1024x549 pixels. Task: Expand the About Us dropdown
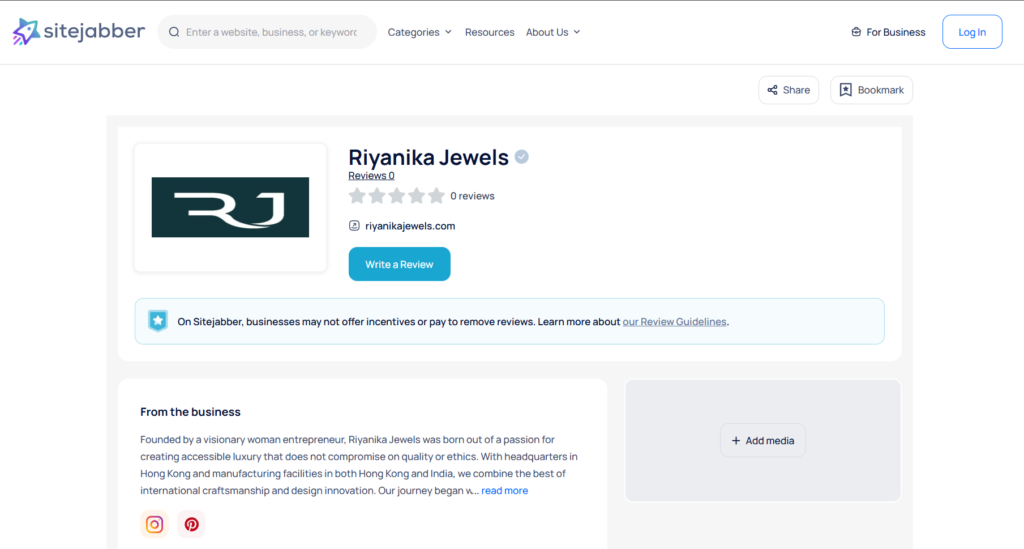point(553,32)
